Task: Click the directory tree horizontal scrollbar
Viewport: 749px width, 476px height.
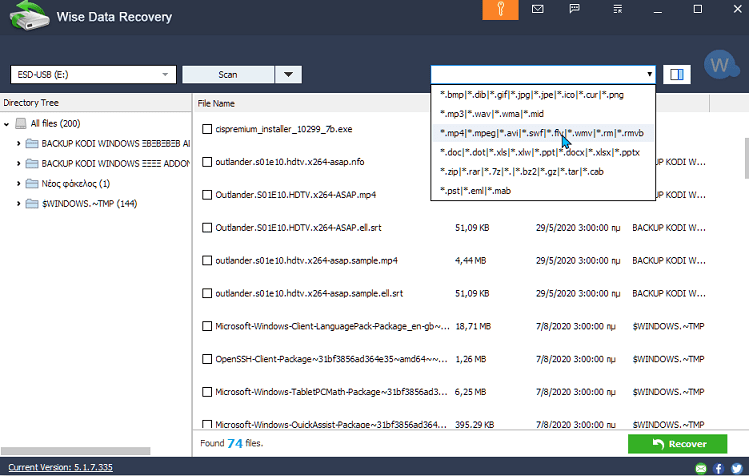Action: click(x=75, y=451)
